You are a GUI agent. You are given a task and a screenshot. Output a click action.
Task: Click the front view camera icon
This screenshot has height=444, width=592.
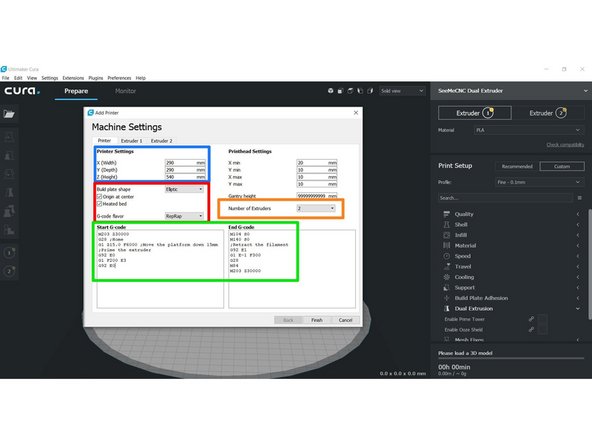pyautogui.click(x=340, y=91)
